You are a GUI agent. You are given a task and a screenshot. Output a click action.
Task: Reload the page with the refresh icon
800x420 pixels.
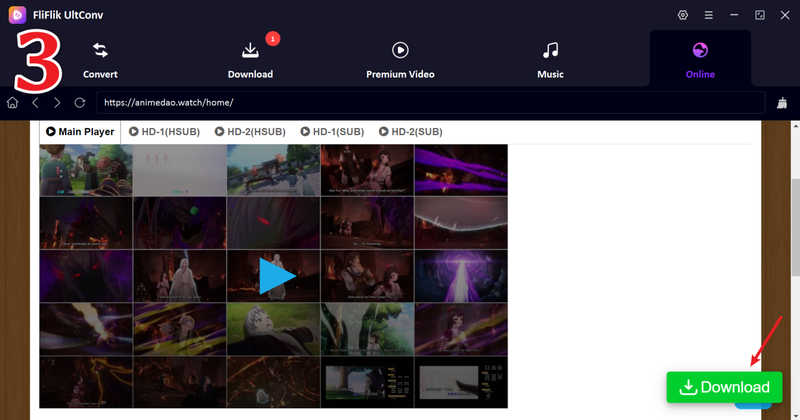[80, 103]
